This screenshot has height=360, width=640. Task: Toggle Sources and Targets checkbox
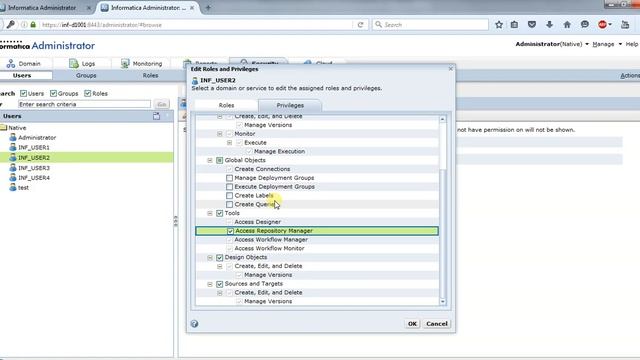tap(220, 284)
